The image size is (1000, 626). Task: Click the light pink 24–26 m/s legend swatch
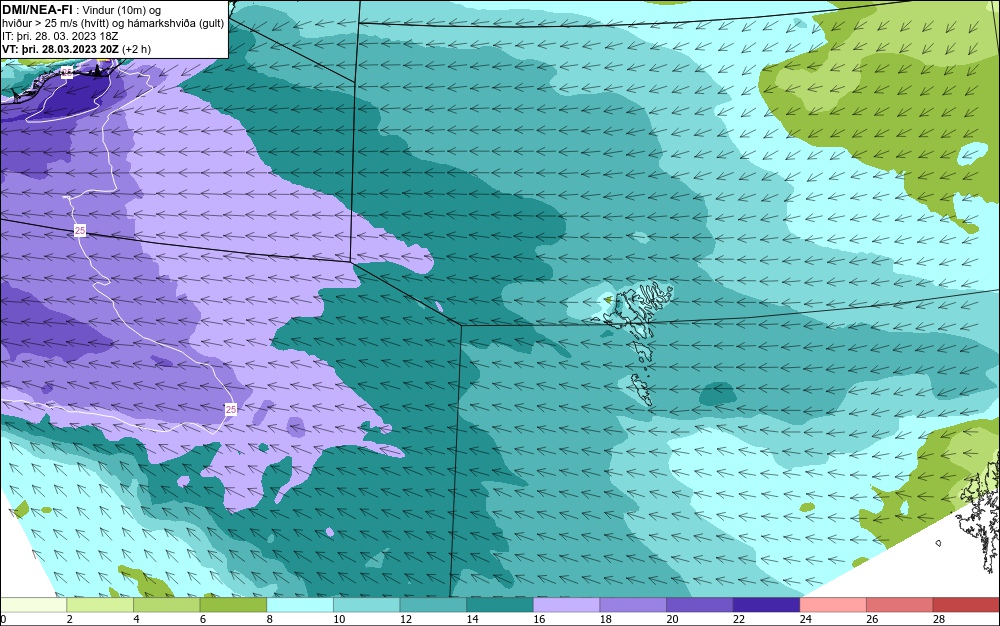coord(833,605)
